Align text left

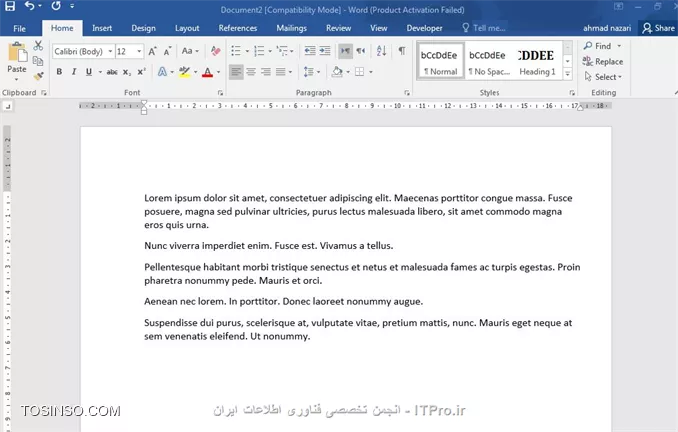coord(236,72)
